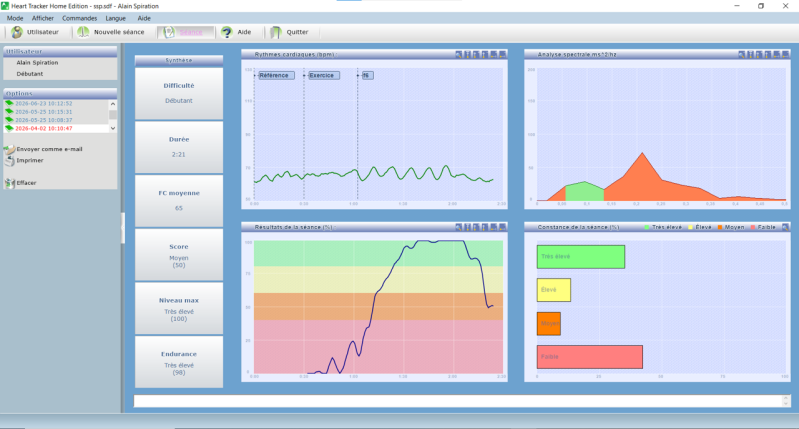Click zoom magnifier icon on Analyse spectrale chart

pyautogui.click(x=742, y=55)
